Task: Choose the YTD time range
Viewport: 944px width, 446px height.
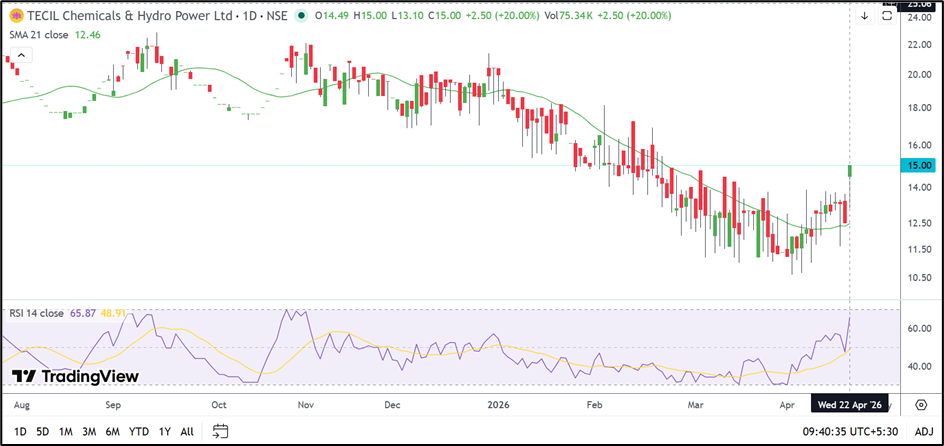Action: point(139,432)
